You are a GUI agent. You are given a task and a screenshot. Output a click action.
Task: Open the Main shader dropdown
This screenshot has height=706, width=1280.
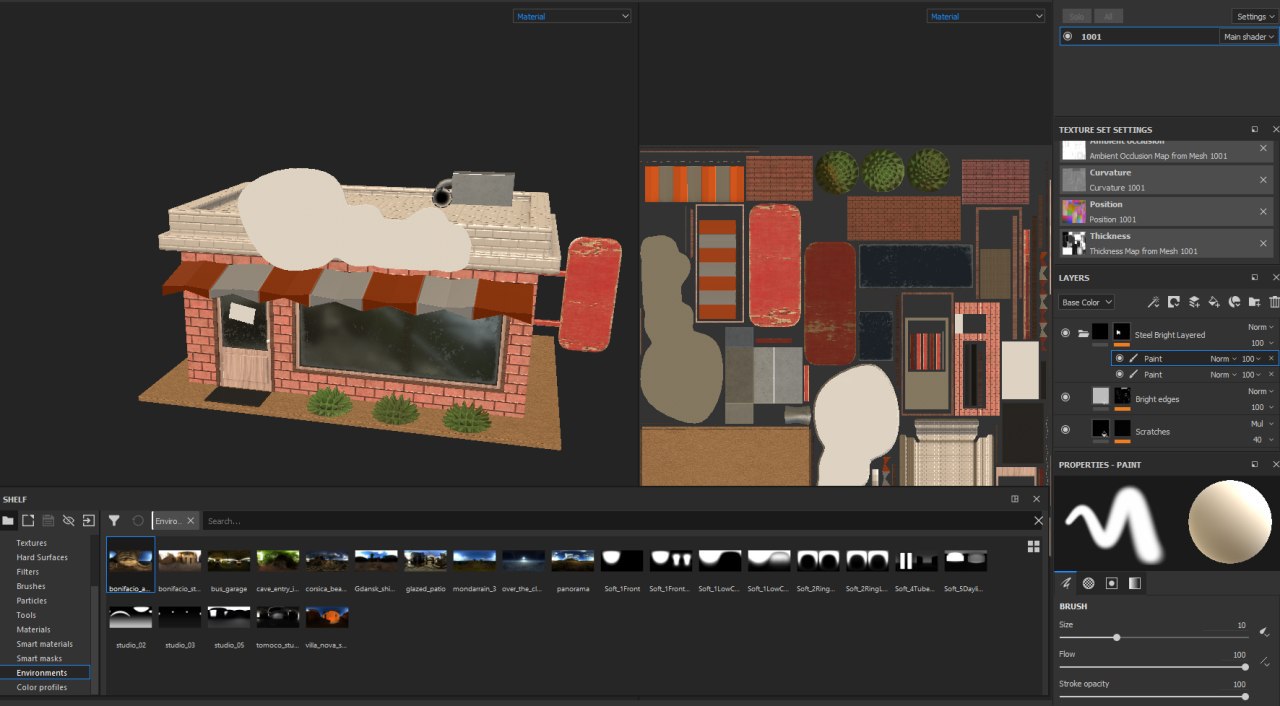1249,36
